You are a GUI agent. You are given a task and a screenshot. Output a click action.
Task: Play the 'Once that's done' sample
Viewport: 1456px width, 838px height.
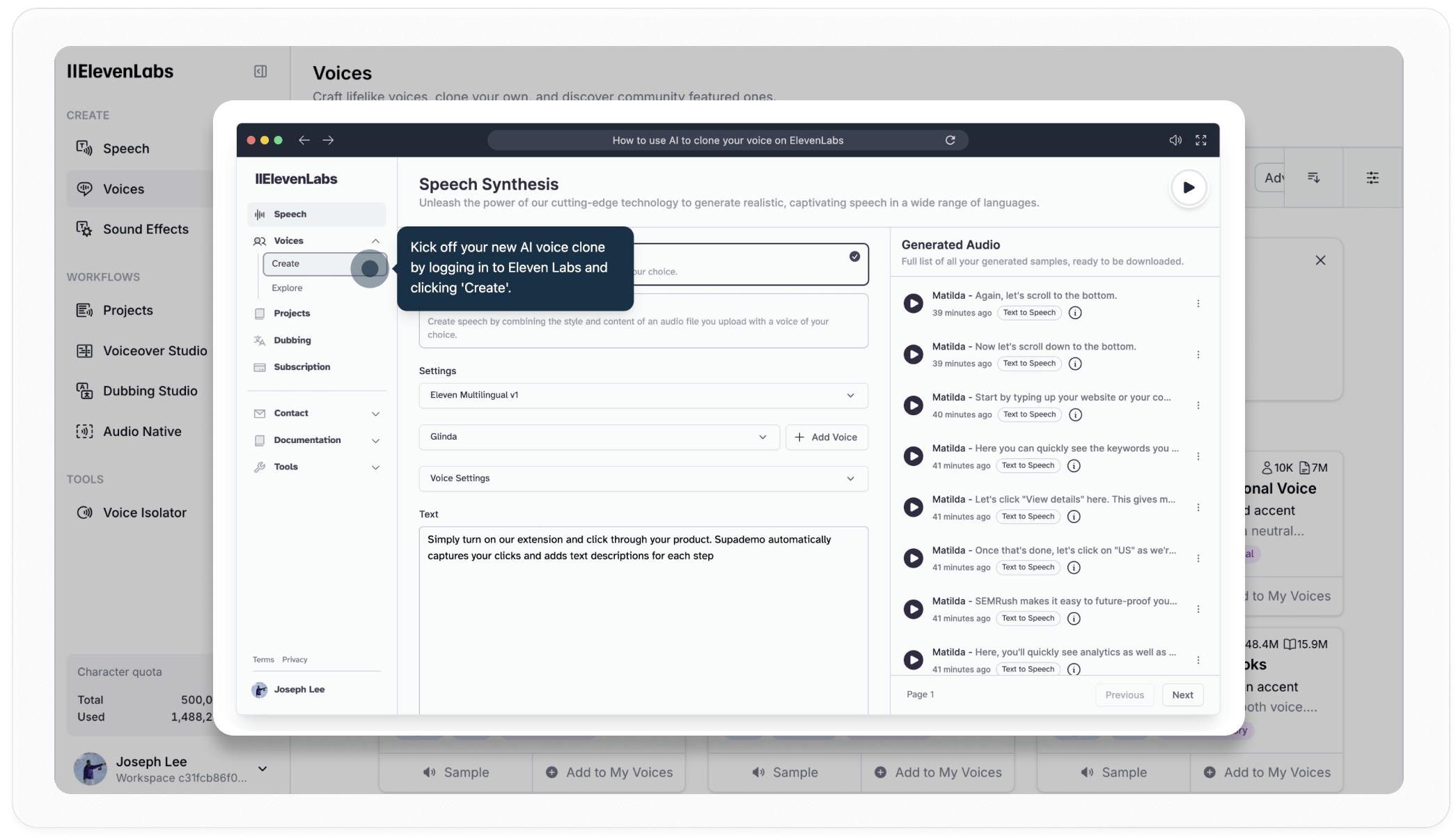(x=913, y=558)
